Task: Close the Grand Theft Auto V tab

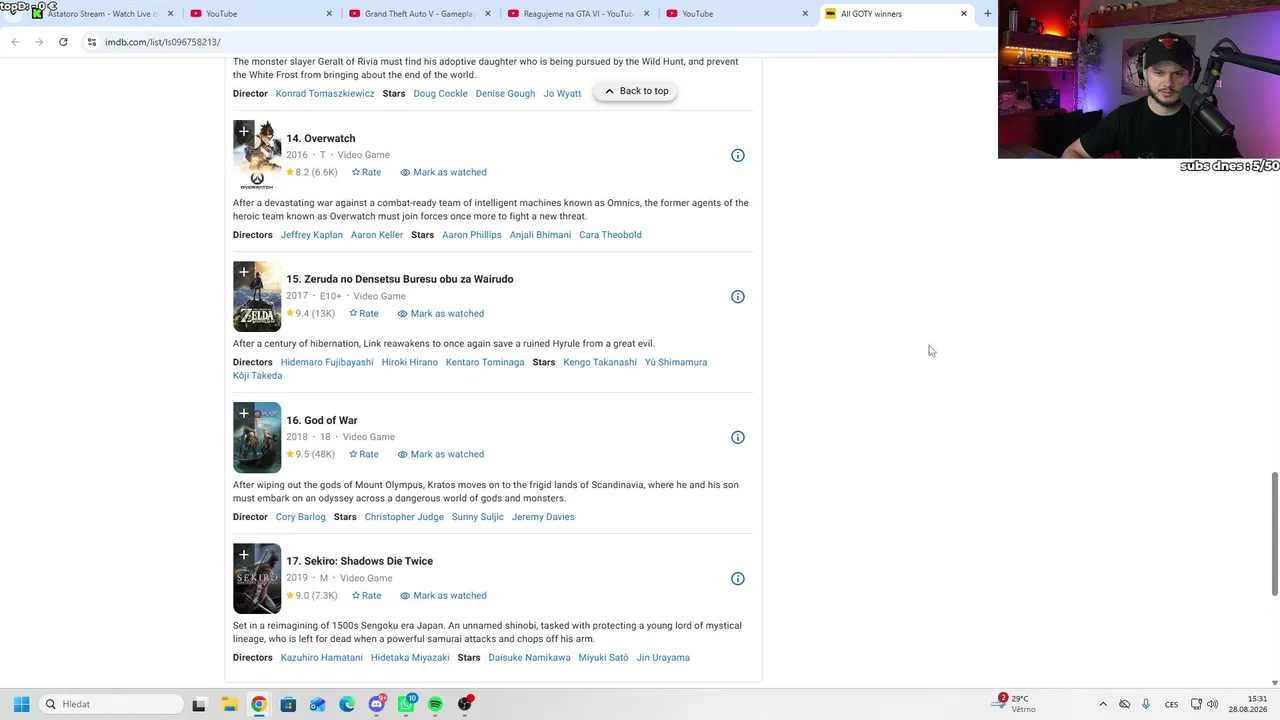Action: click(488, 14)
